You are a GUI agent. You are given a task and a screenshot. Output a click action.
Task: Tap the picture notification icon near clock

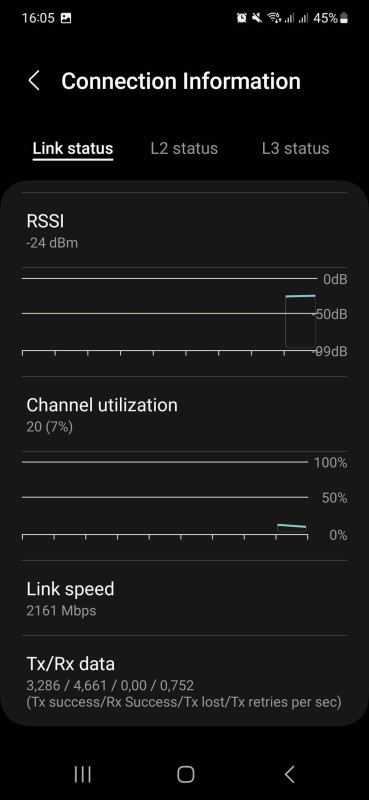(x=66, y=18)
